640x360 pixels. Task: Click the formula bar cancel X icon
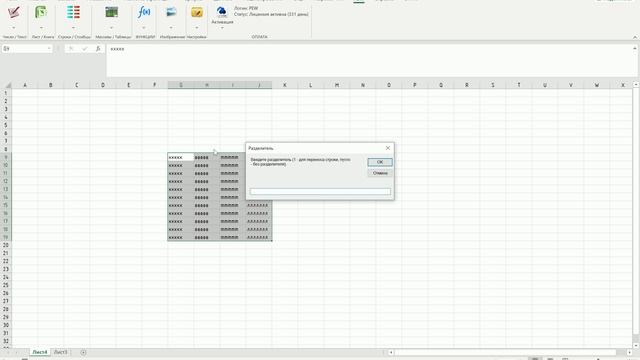71,49
